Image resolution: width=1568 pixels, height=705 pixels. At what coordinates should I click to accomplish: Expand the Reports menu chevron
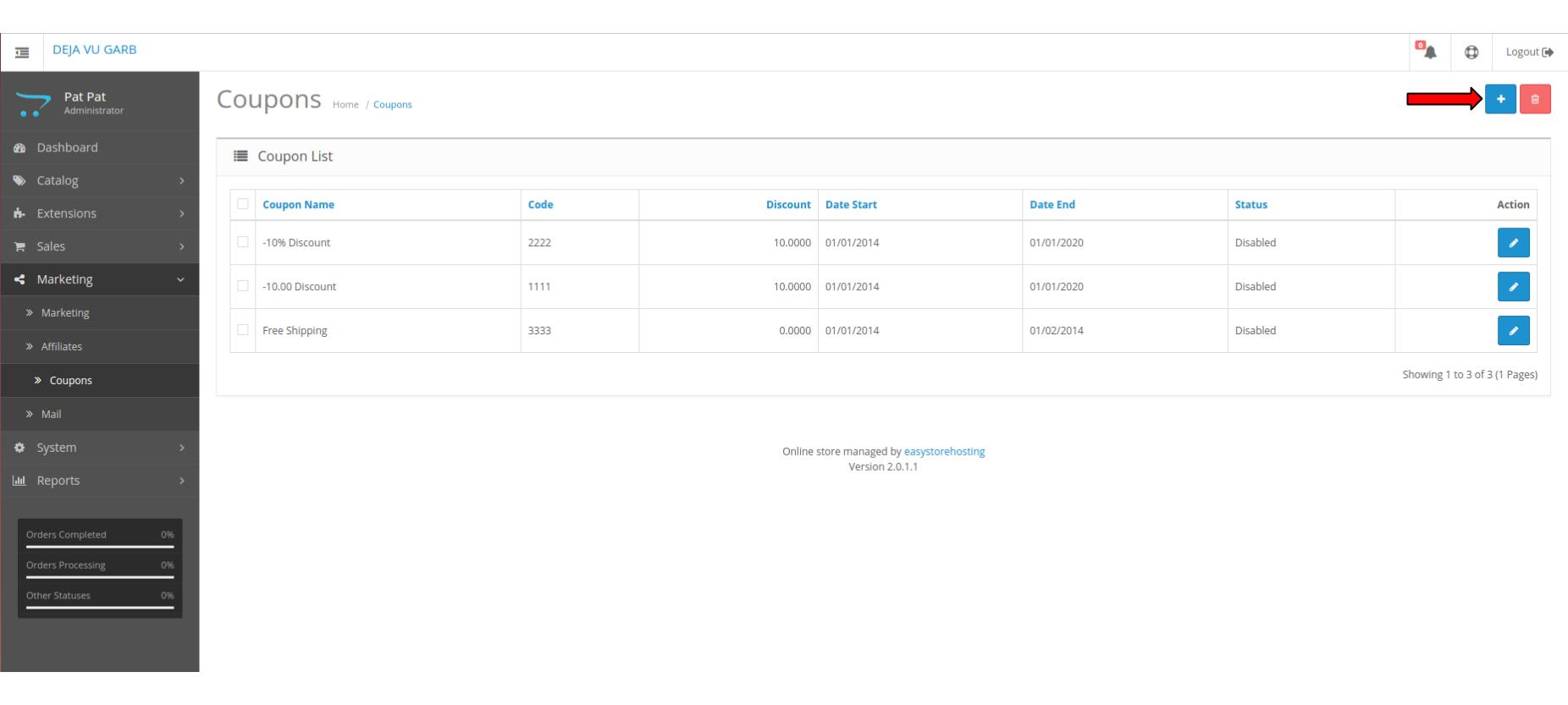[x=181, y=481]
